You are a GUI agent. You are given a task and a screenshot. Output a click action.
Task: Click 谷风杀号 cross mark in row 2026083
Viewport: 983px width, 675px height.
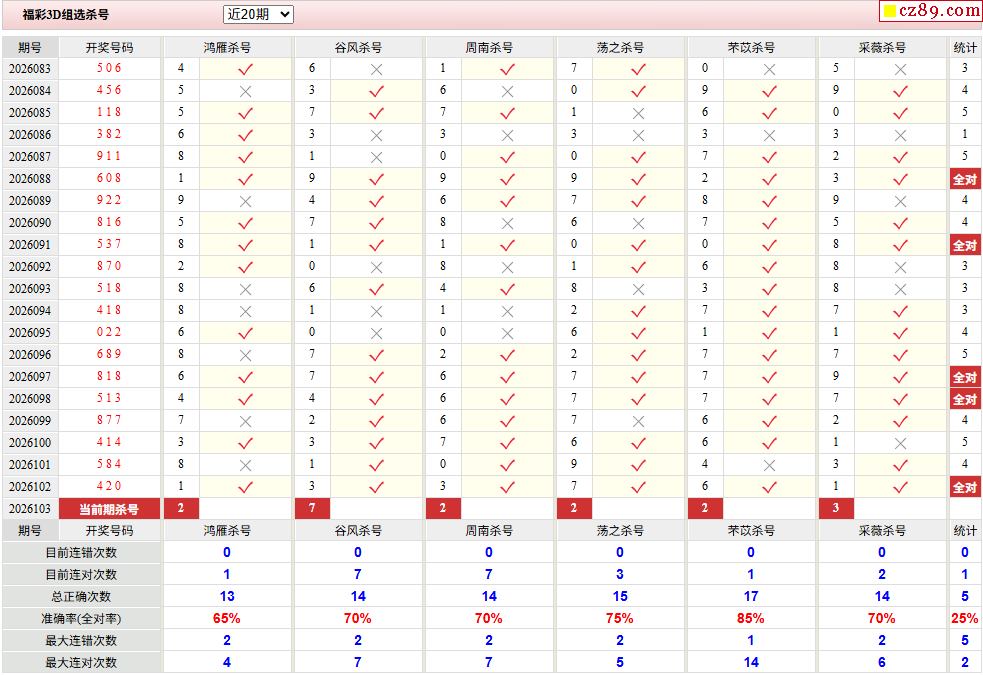(376, 70)
